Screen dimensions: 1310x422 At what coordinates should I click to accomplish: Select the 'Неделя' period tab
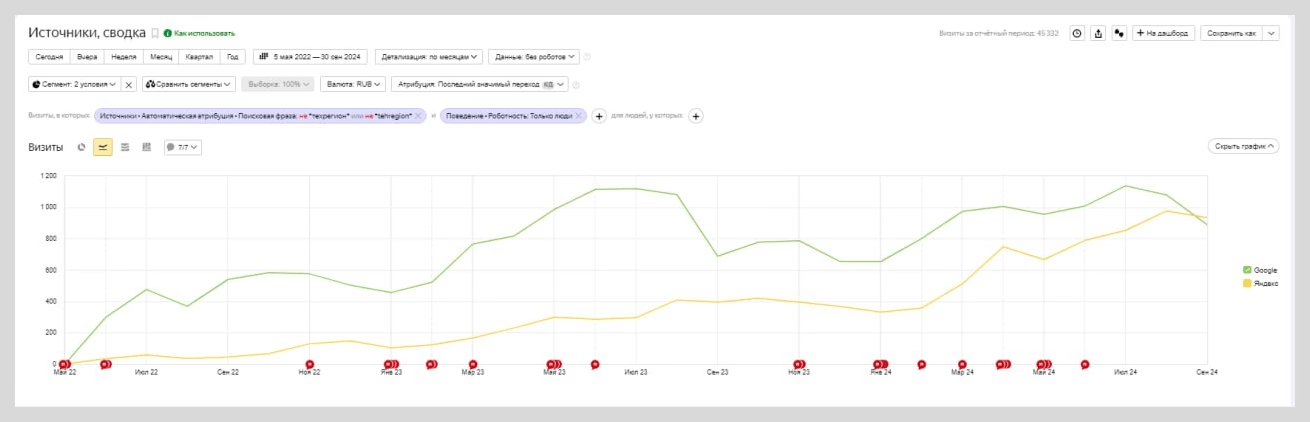(x=124, y=57)
